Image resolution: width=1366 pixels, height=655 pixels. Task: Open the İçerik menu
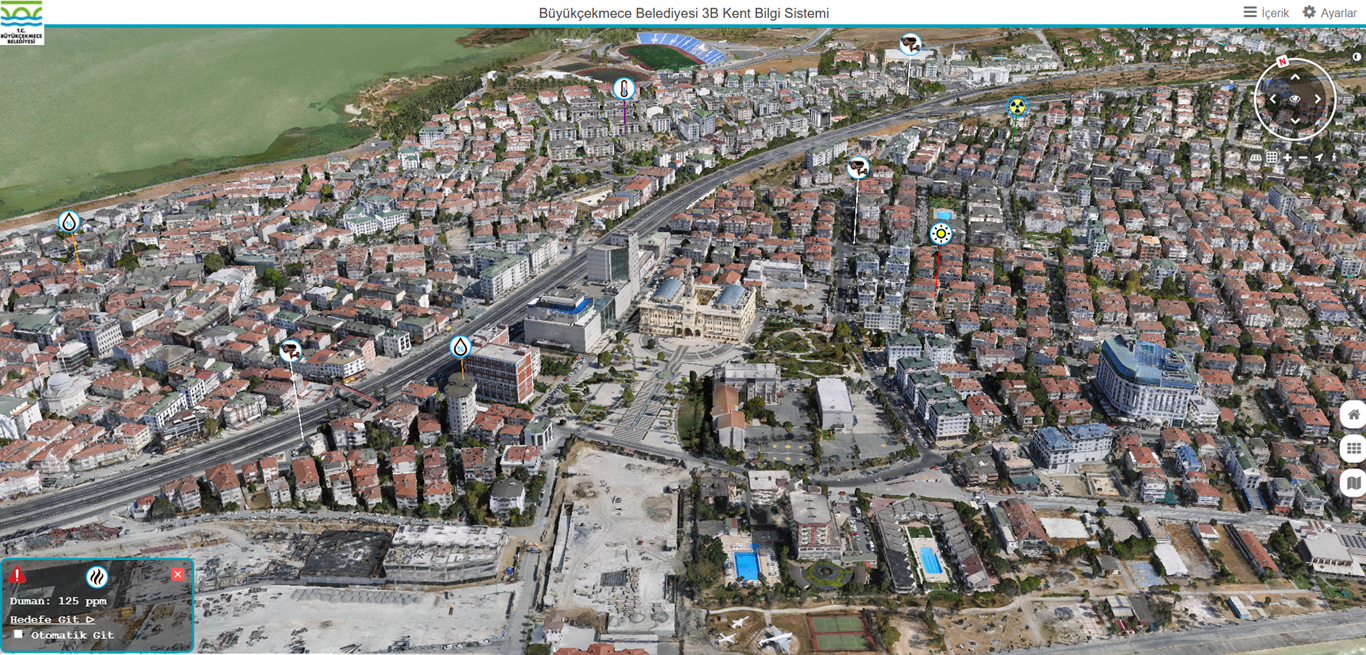[1266, 13]
